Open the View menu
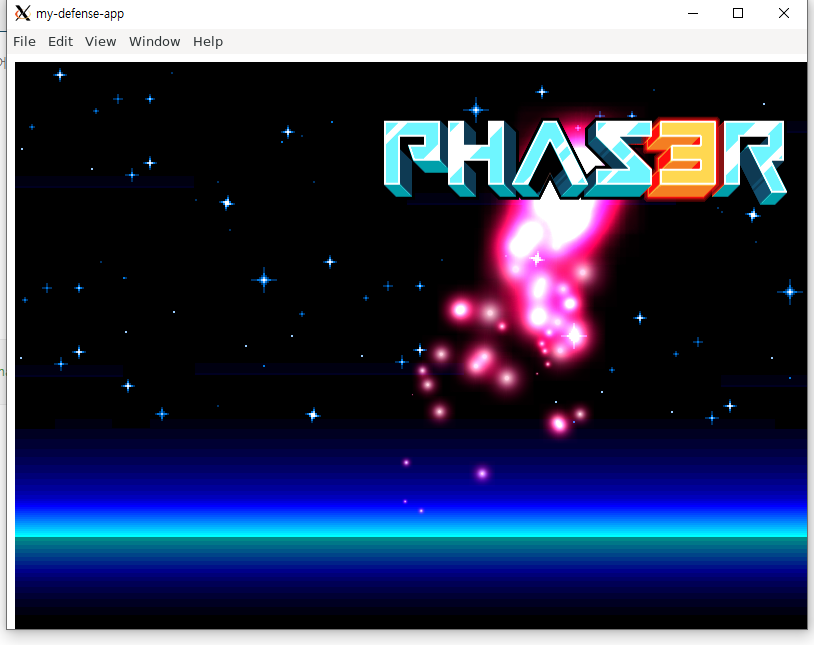The width and height of the screenshot is (814, 645). (x=100, y=42)
